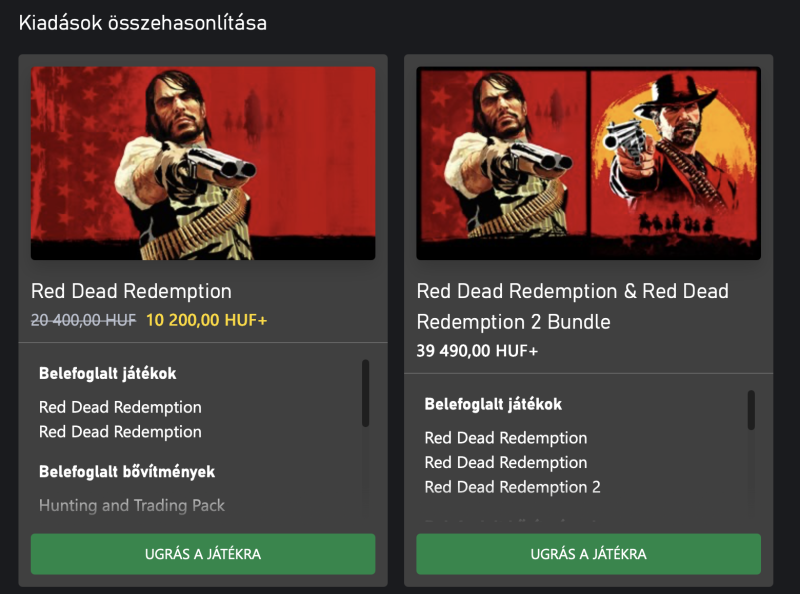Click the left card's "UGRÁS A JÁTÉKRA" button
This screenshot has width=800, height=594.
click(203, 554)
